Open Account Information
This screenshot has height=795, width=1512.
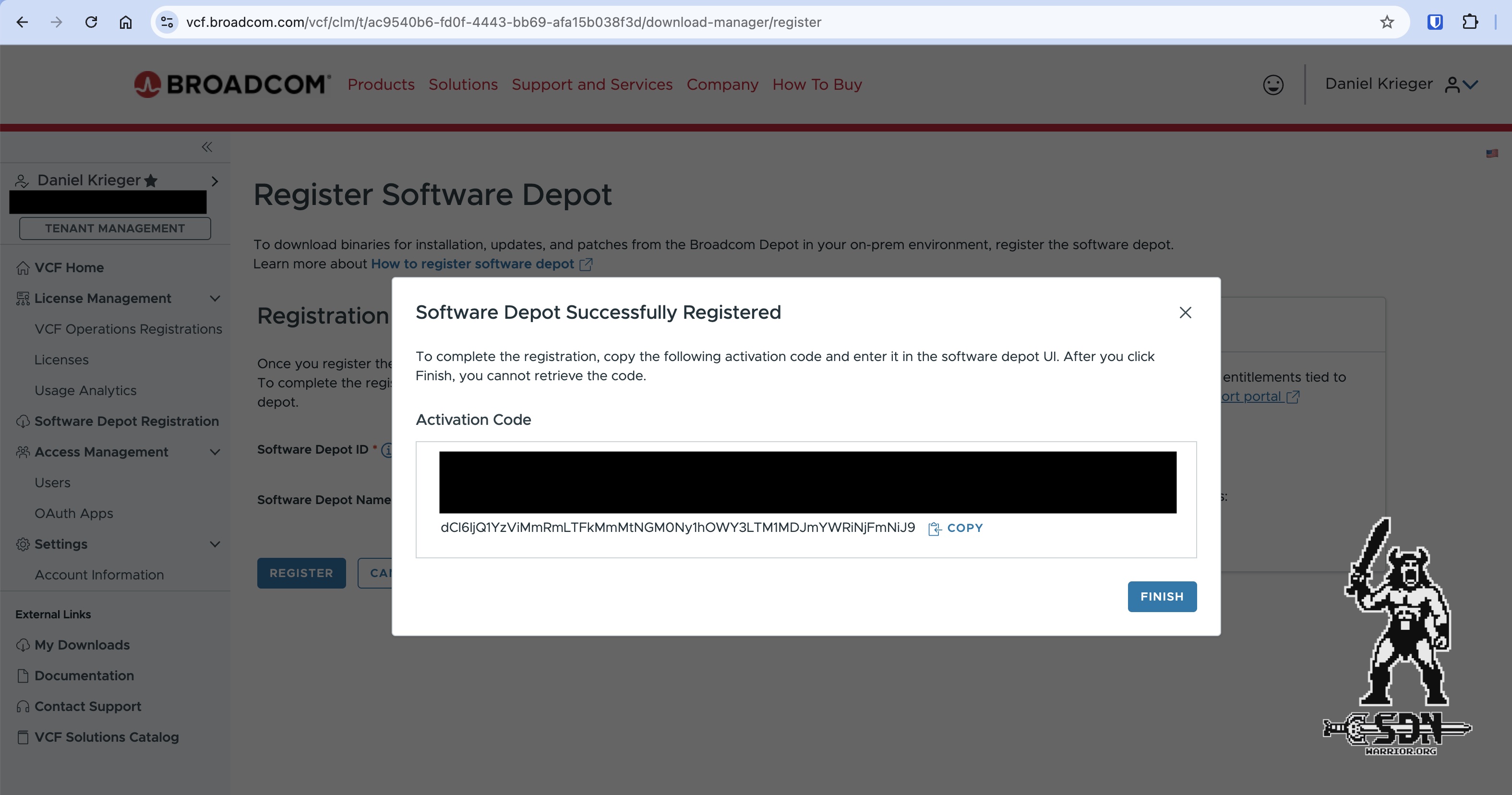[x=99, y=575]
